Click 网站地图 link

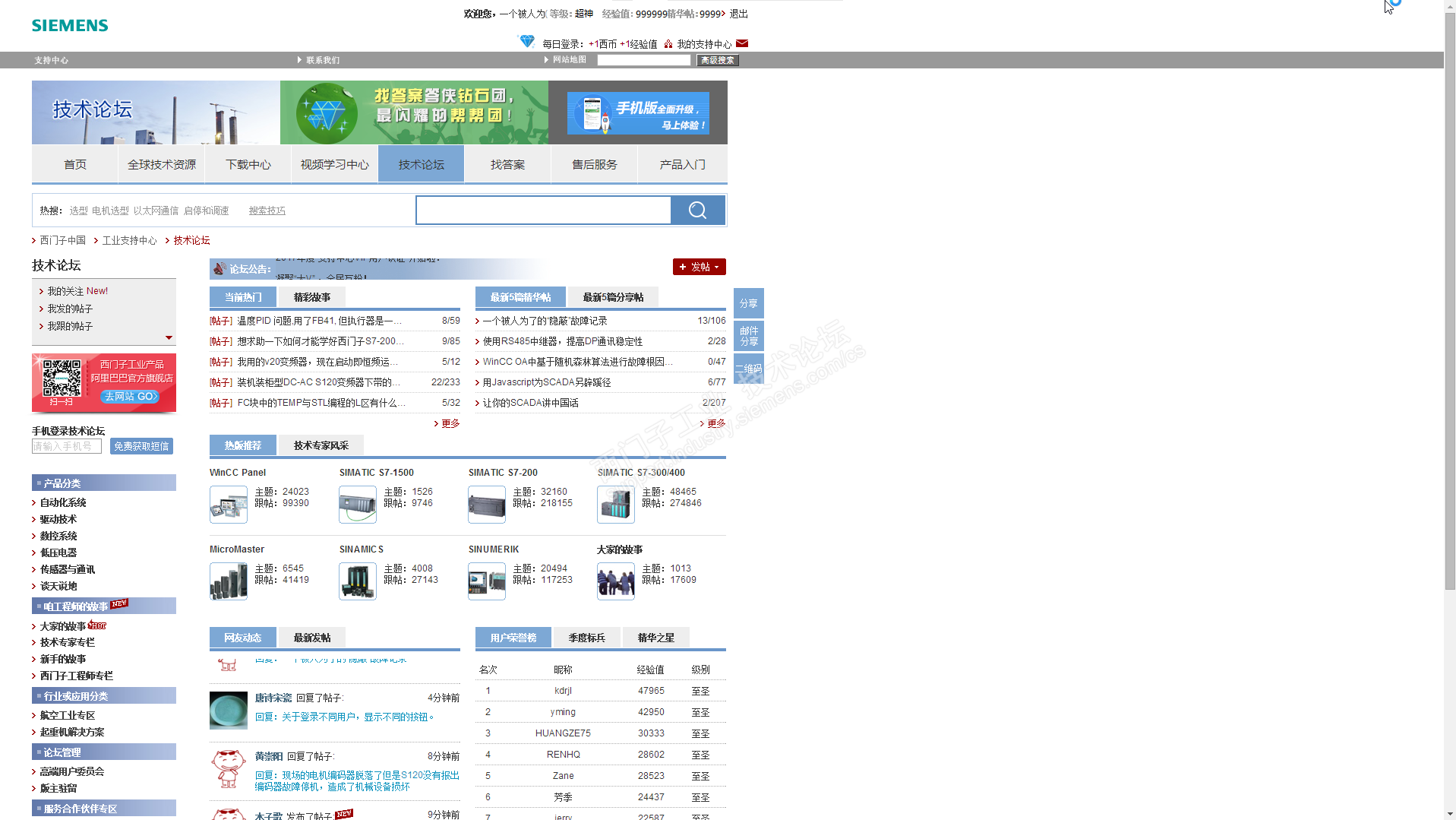[x=569, y=59]
